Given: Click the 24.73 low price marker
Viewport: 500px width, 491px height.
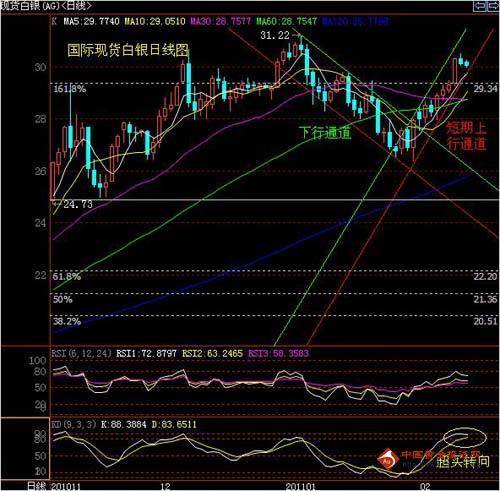Looking at the screenshot, I should pyautogui.click(x=77, y=204).
